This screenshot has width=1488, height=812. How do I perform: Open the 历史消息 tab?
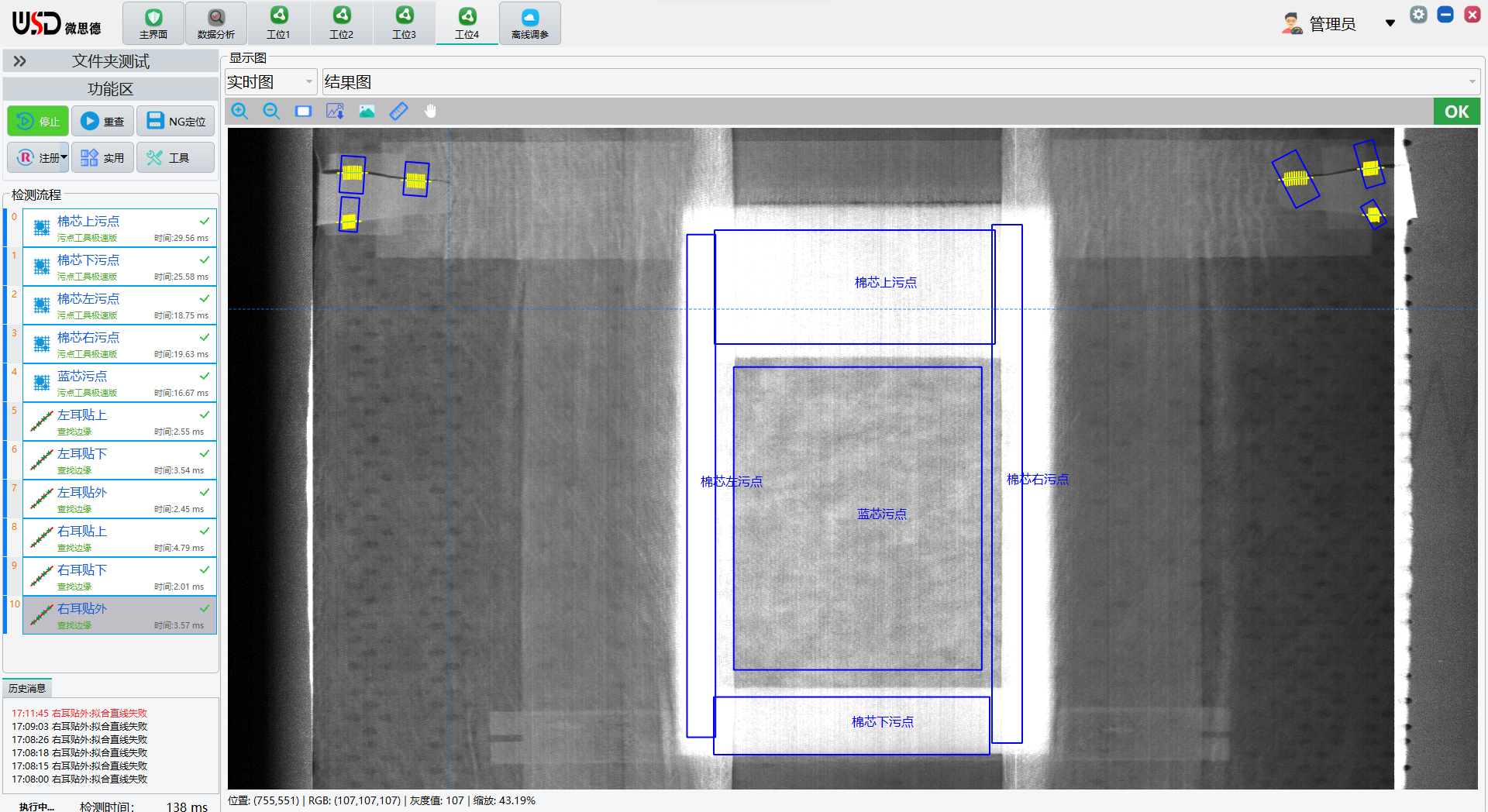pyautogui.click(x=27, y=688)
